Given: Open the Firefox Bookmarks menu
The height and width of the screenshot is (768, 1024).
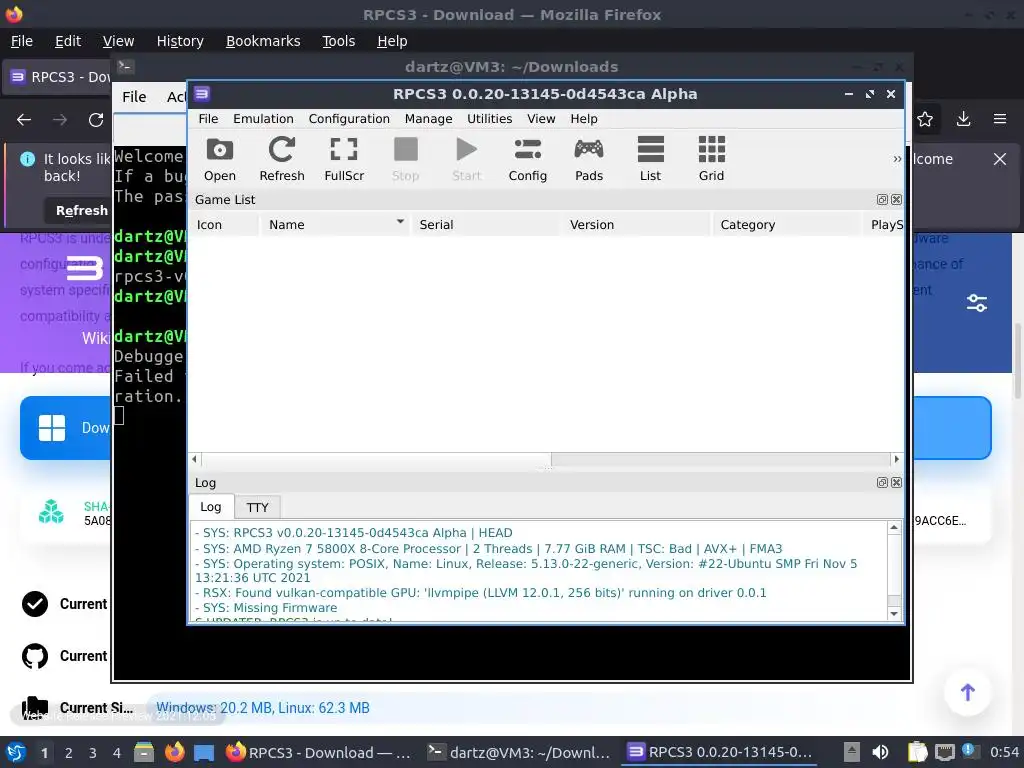Looking at the screenshot, I should (x=263, y=41).
